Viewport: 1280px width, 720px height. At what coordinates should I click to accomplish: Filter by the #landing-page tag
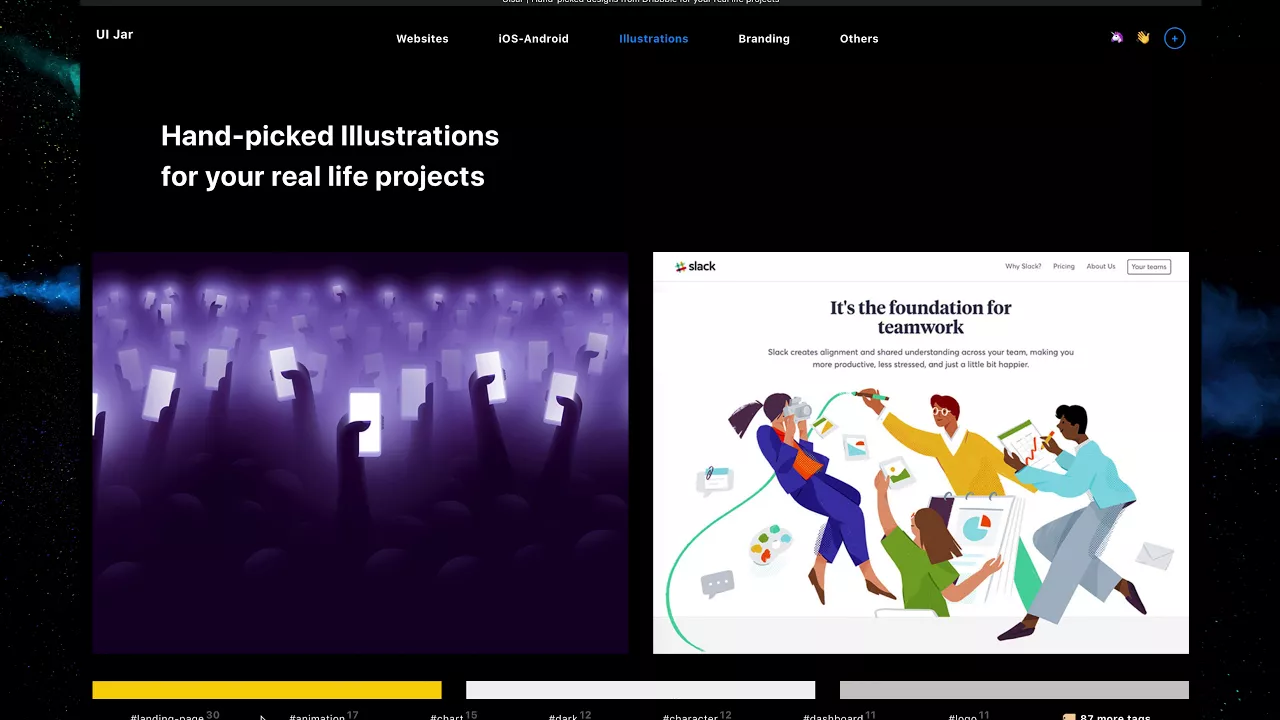click(174, 716)
